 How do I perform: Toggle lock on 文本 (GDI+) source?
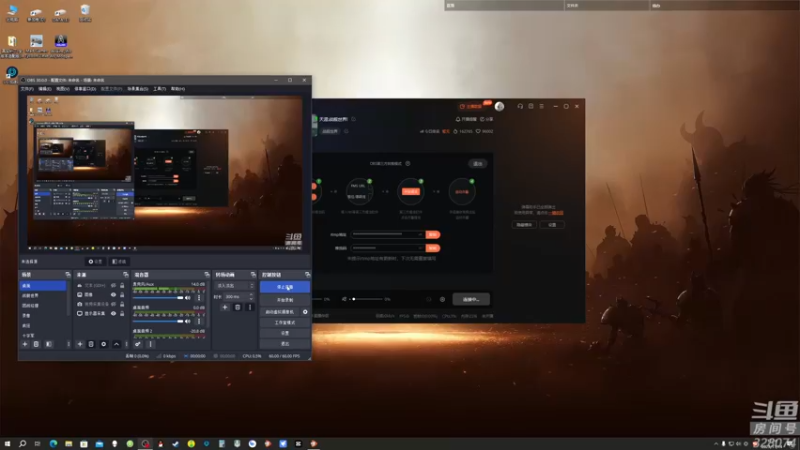(122, 285)
